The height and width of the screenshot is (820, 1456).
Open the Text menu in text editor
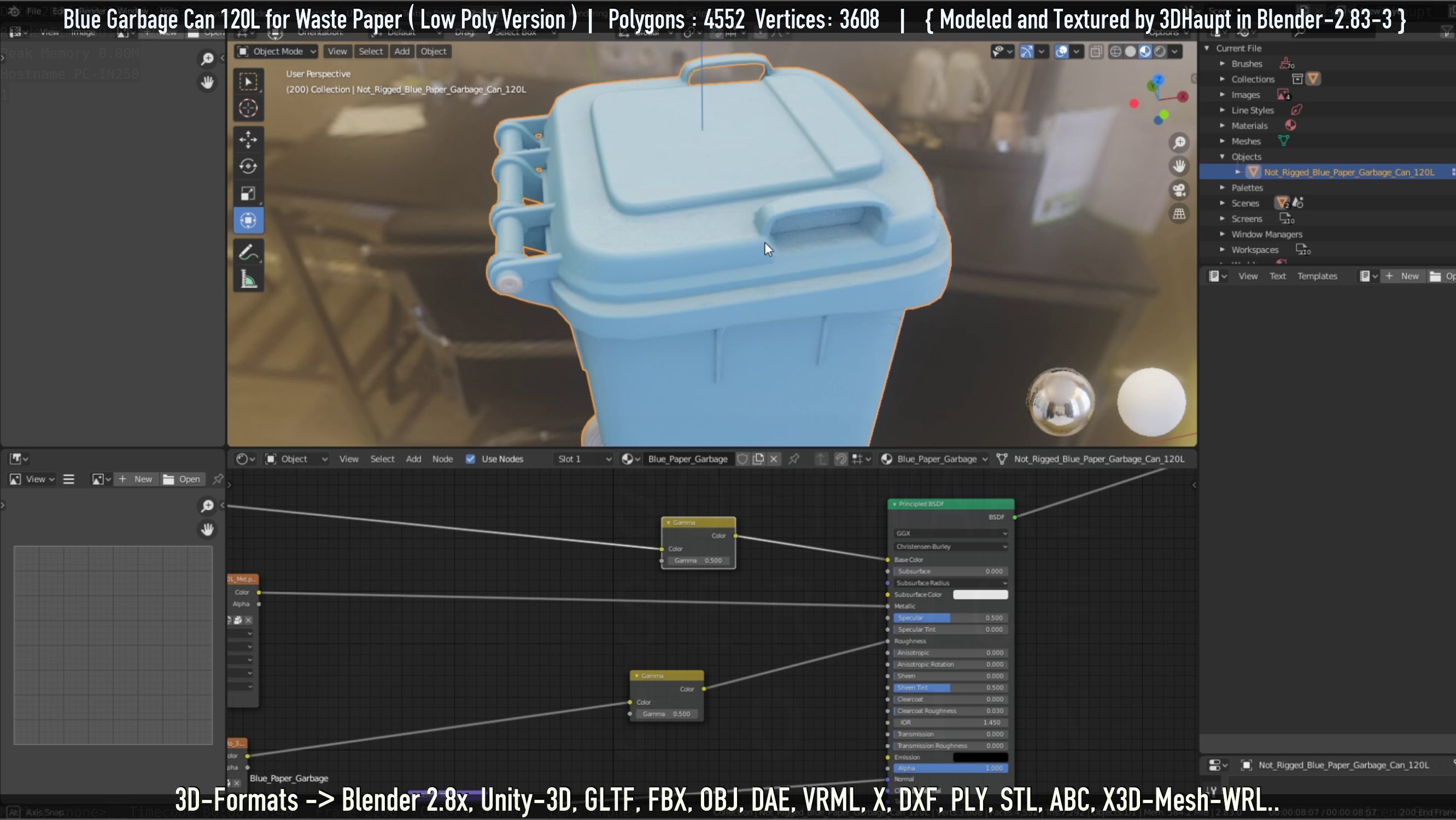[x=1277, y=276]
